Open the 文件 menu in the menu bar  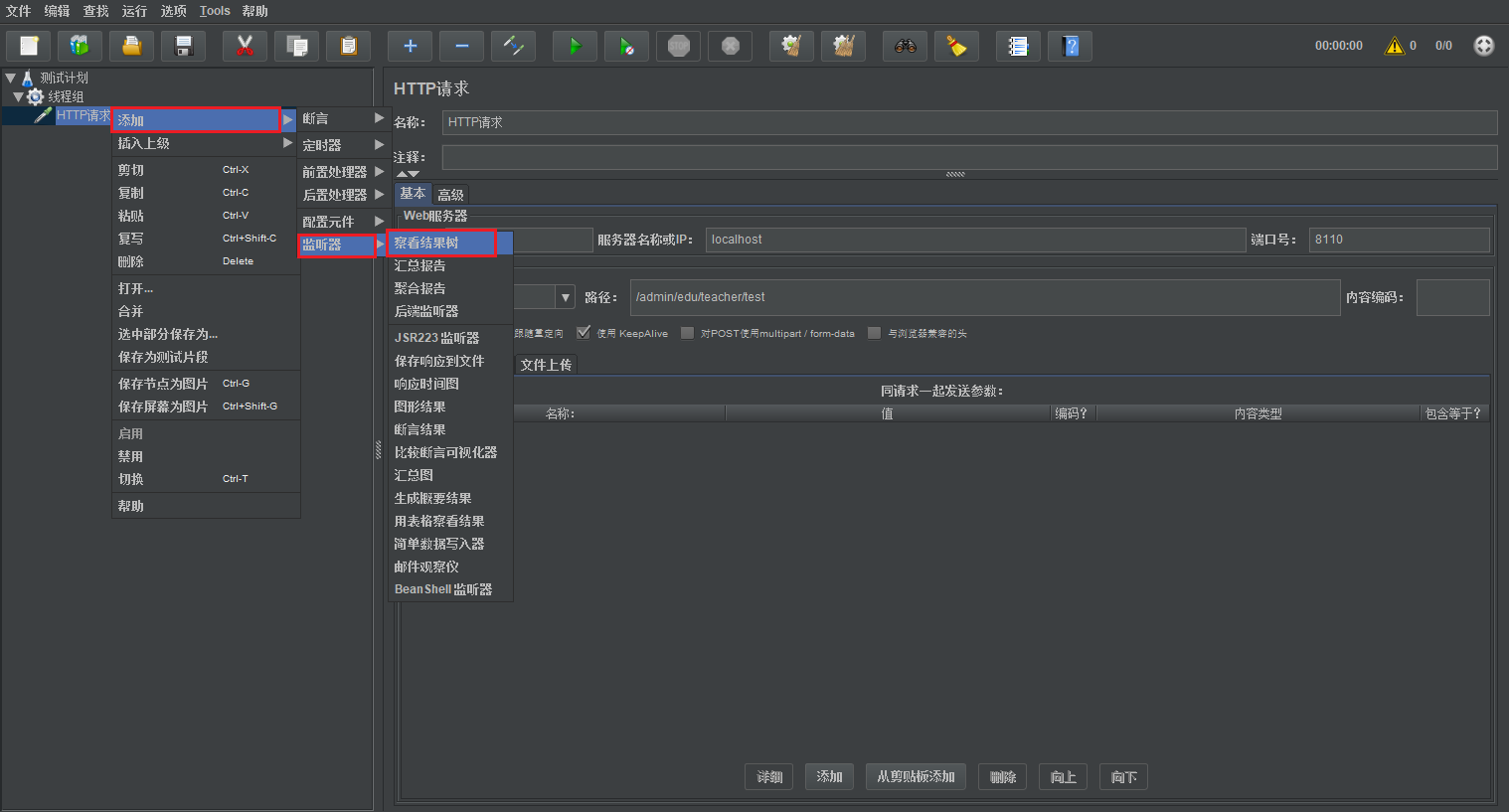(18, 11)
